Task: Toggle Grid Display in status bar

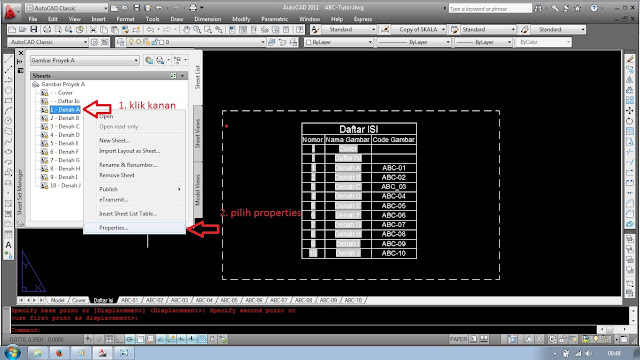Action: [x=109, y=339]
